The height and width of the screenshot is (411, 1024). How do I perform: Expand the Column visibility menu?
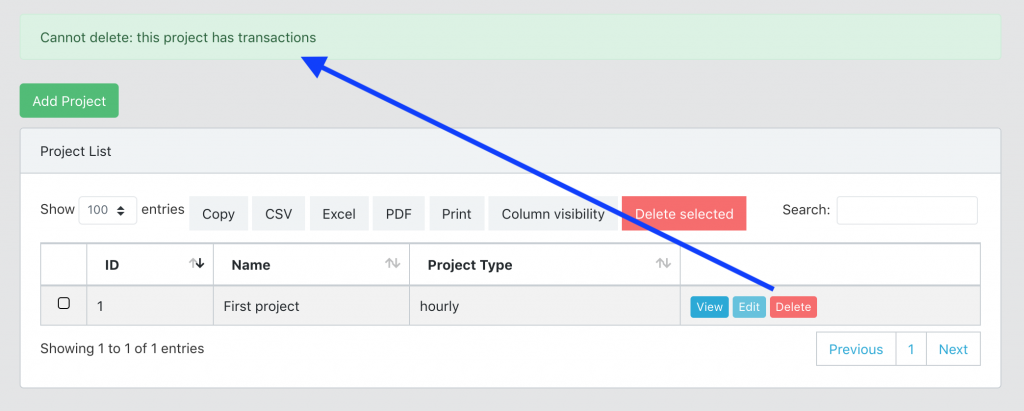(553, 214)
